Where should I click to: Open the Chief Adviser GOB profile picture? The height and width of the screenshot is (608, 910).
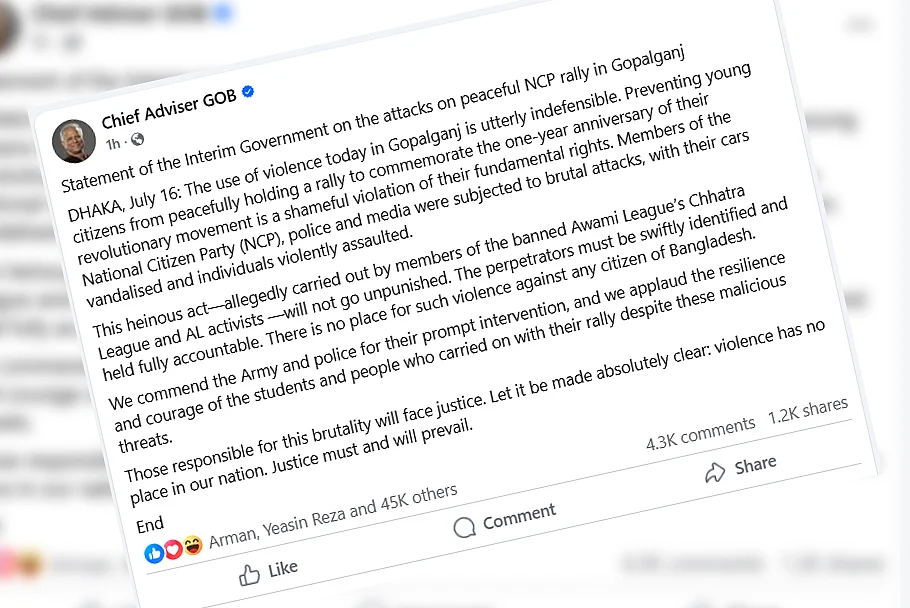pyautogui.click(x=74, y=141)
